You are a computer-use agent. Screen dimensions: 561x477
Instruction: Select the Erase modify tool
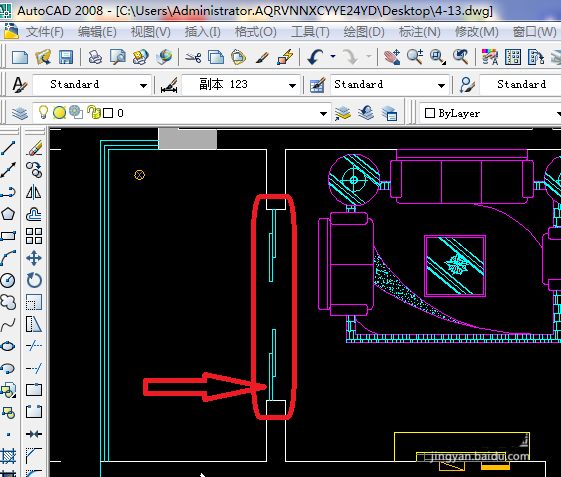[34, 148]
